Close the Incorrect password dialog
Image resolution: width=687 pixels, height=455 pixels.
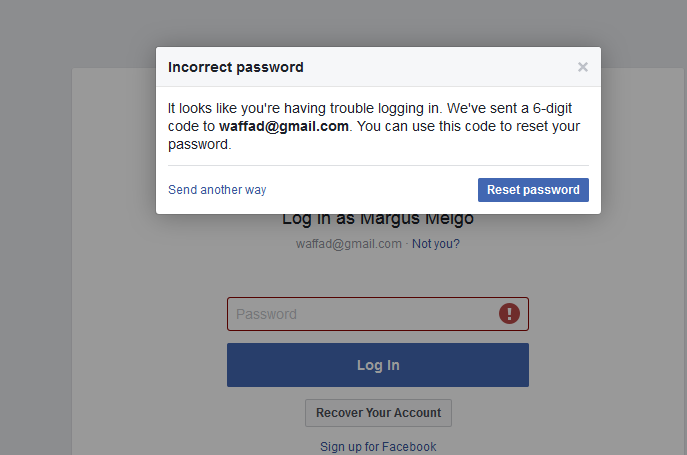pyautogui.click(x=582, y=67)
